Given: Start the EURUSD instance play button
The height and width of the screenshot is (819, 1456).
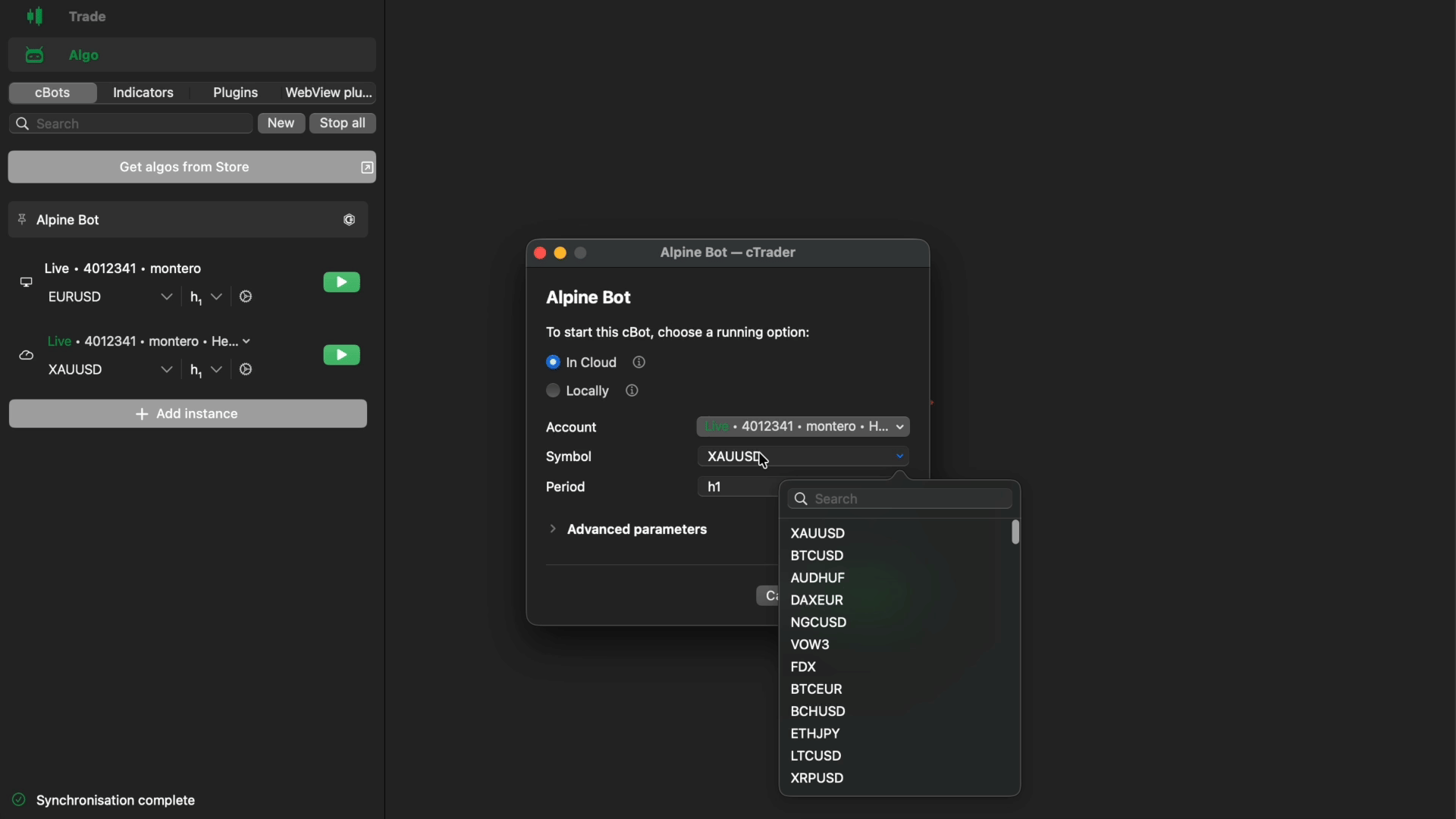Looking at the screenshot, I should coord(342,283).
